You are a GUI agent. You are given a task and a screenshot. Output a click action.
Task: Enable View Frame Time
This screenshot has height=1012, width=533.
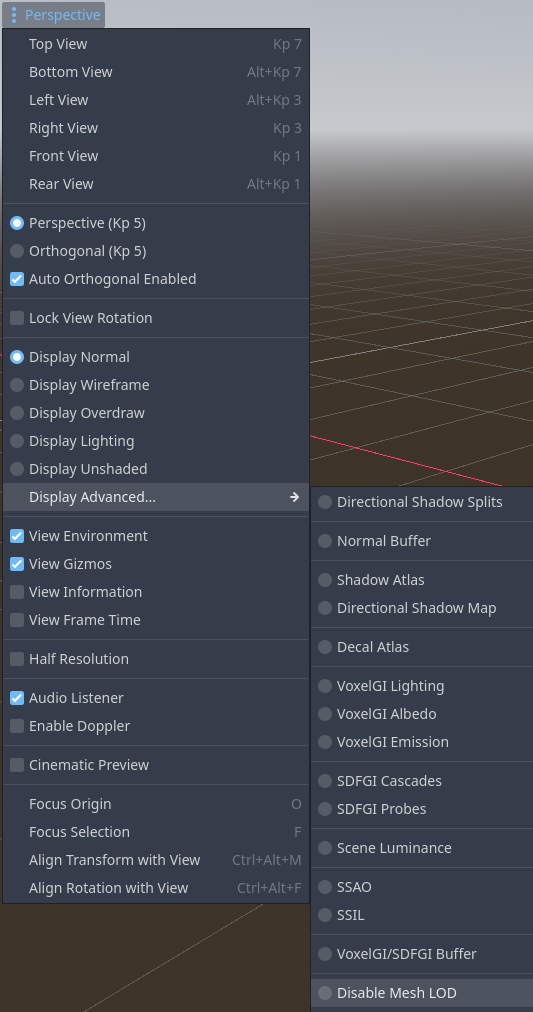tap(156, 620)
